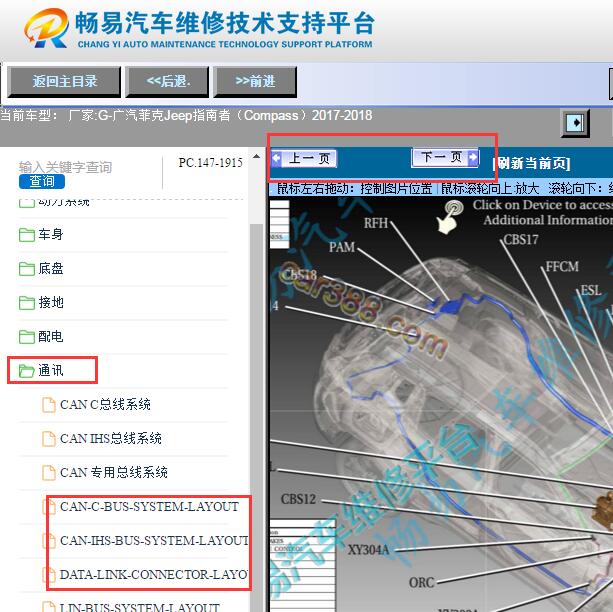Image resolution: width=613 pixels, height=612 pixels.
Task: Click the CBS17 label in diagram
Action: 521,239
